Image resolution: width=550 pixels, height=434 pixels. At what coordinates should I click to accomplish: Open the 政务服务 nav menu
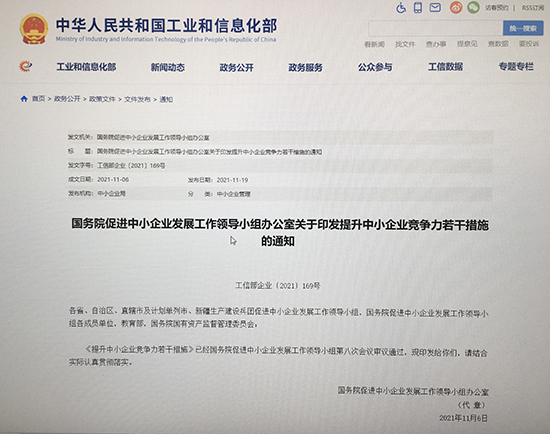coord(305,67)
